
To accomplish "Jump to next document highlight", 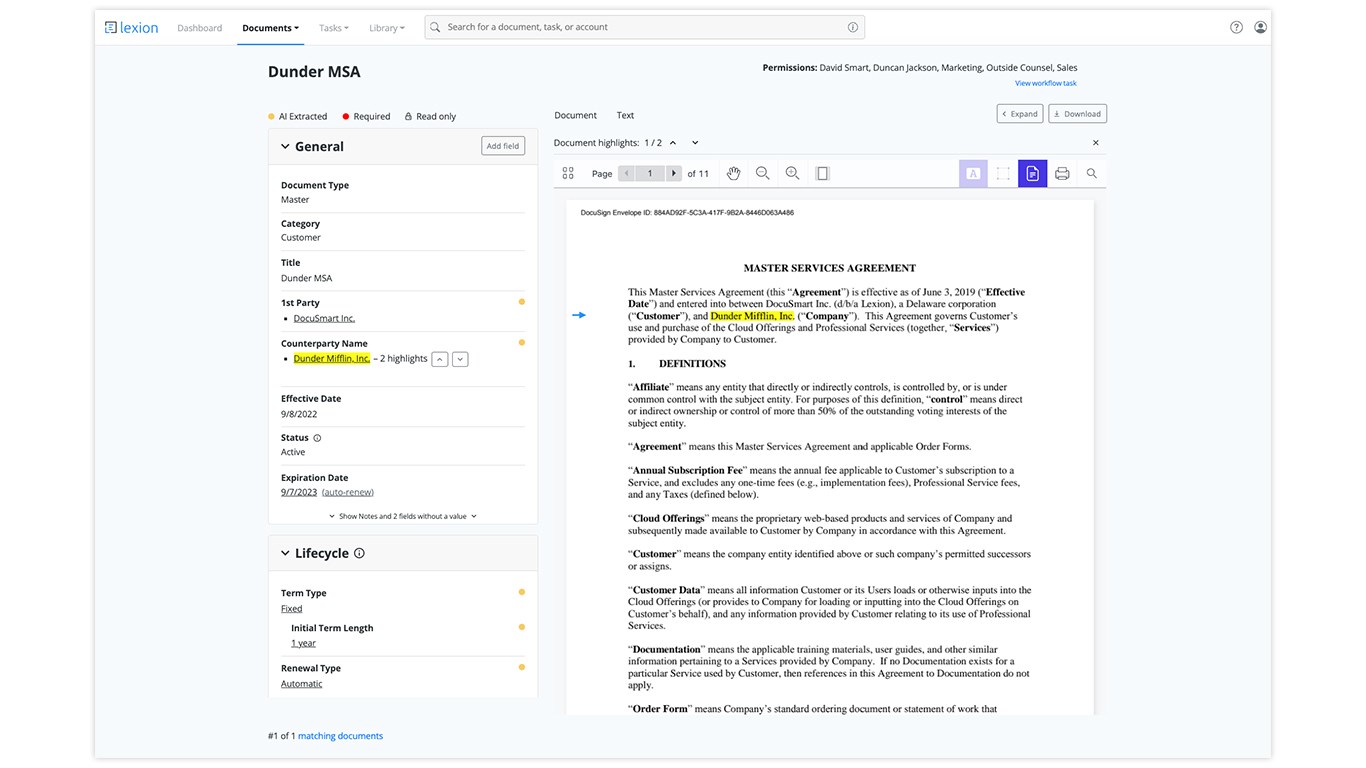I will pyautogui.click(x=695, y=143).
